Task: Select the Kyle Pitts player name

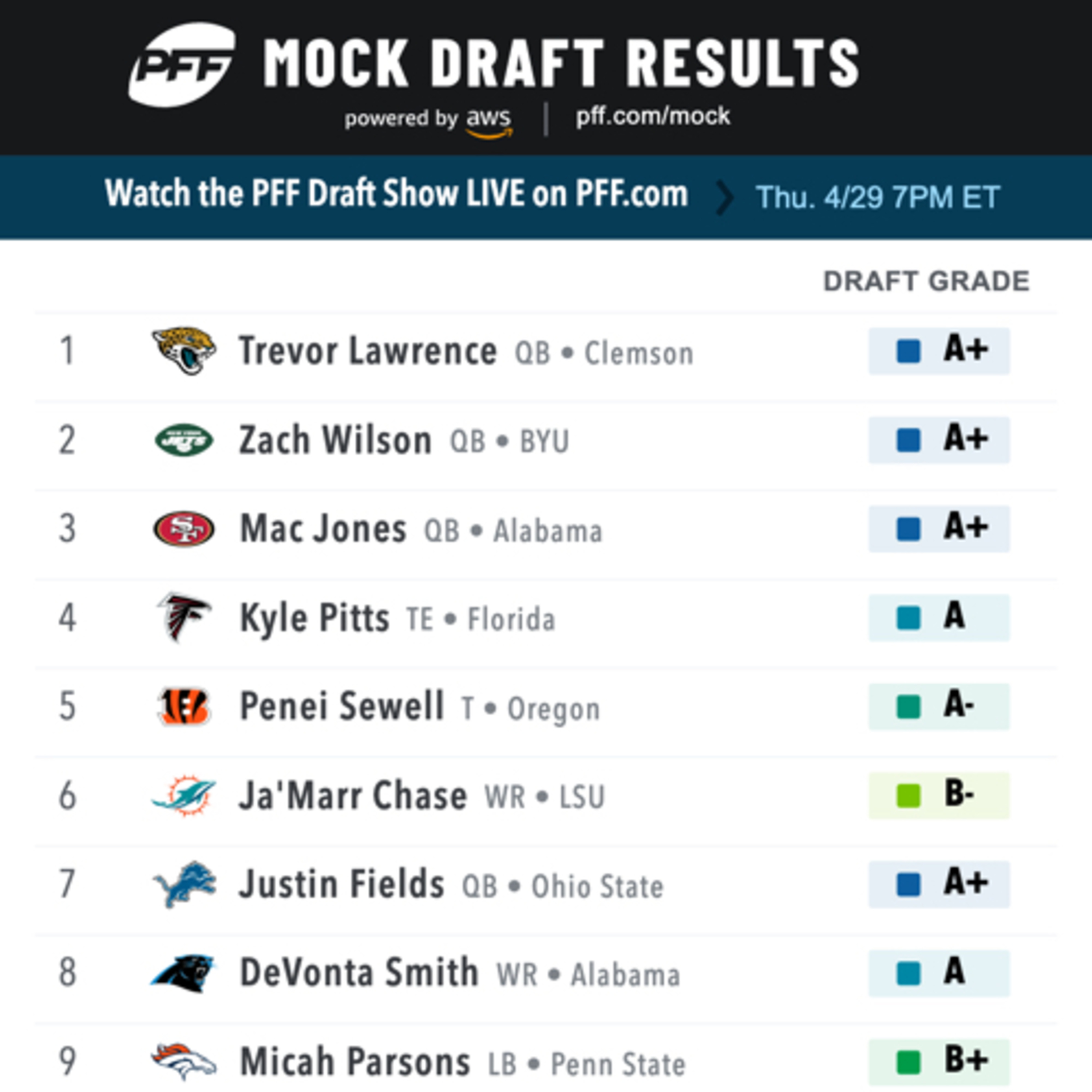Action: point(314,618)
